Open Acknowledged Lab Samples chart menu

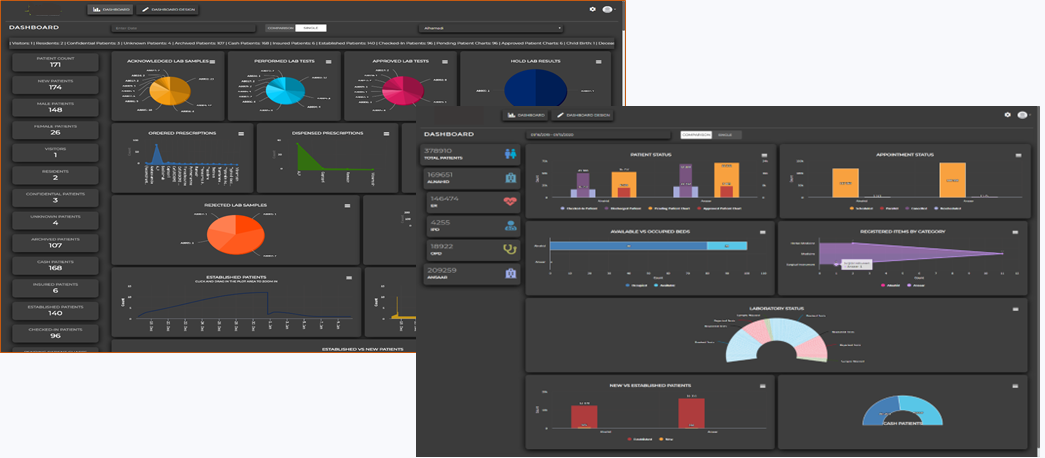[x=214, y=61]
